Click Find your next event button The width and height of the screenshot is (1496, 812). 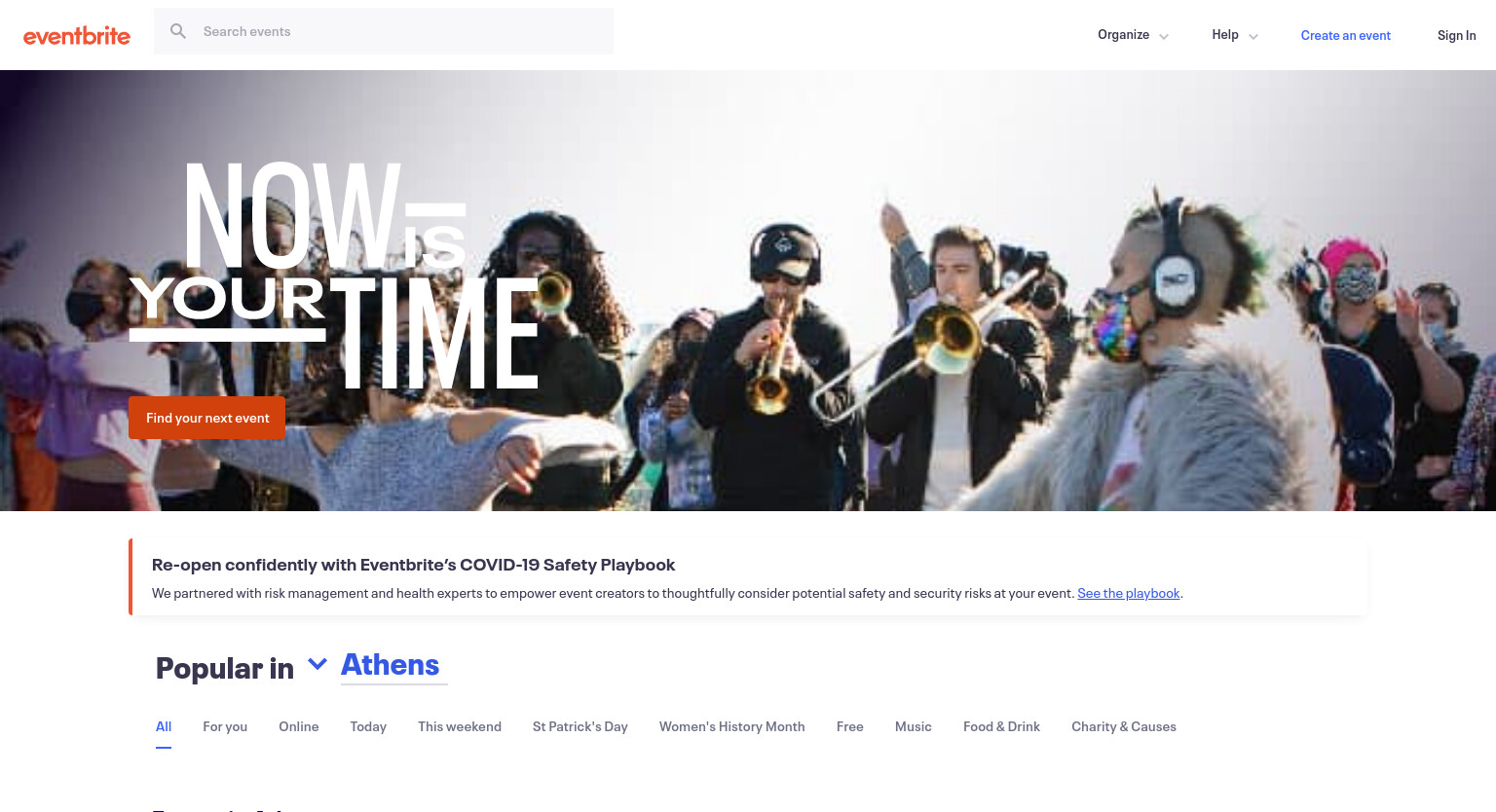(x=207, y=418)
